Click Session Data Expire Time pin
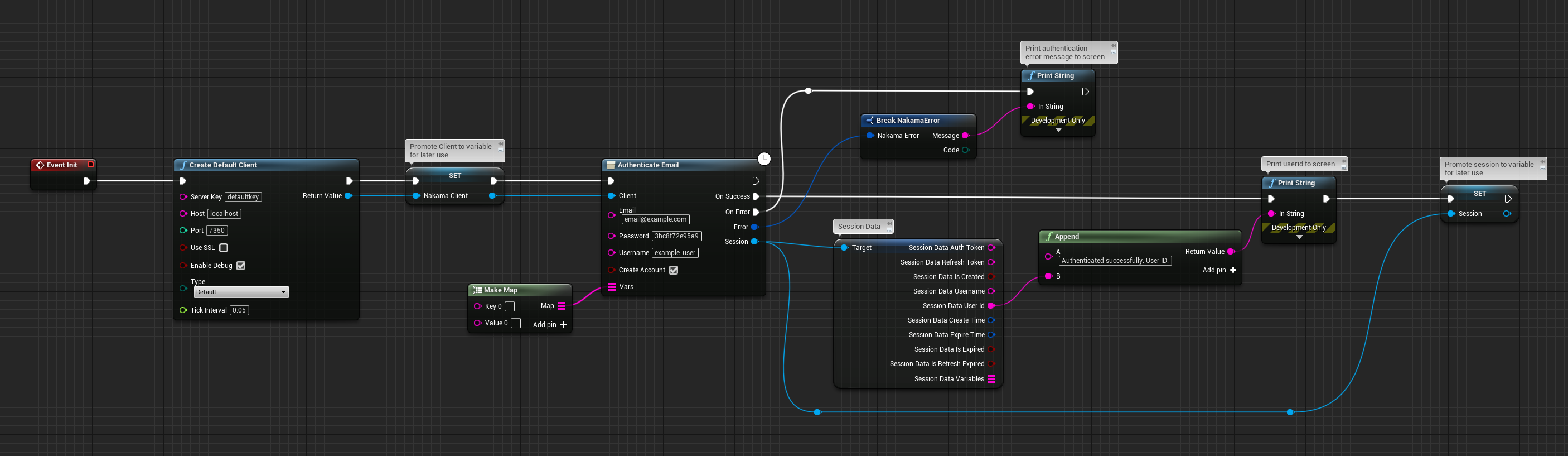This screenshot has height=456, width=1568. click(991, 335)
